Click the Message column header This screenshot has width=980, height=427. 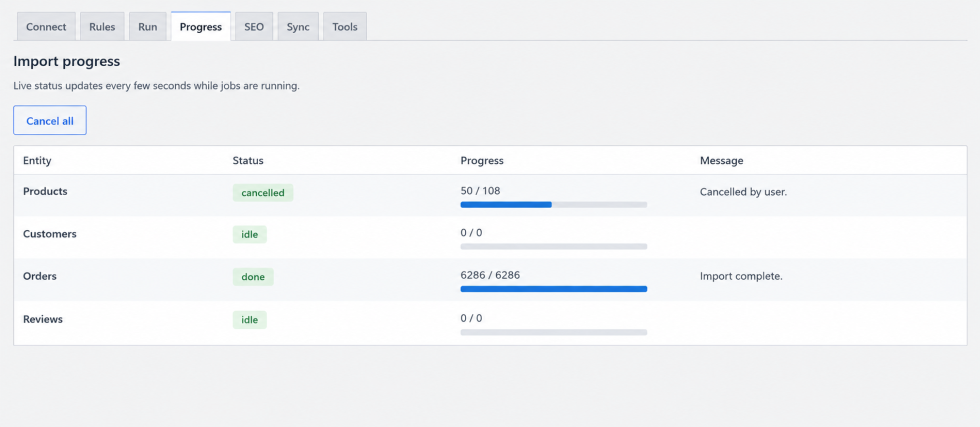(x=722, y=161)
